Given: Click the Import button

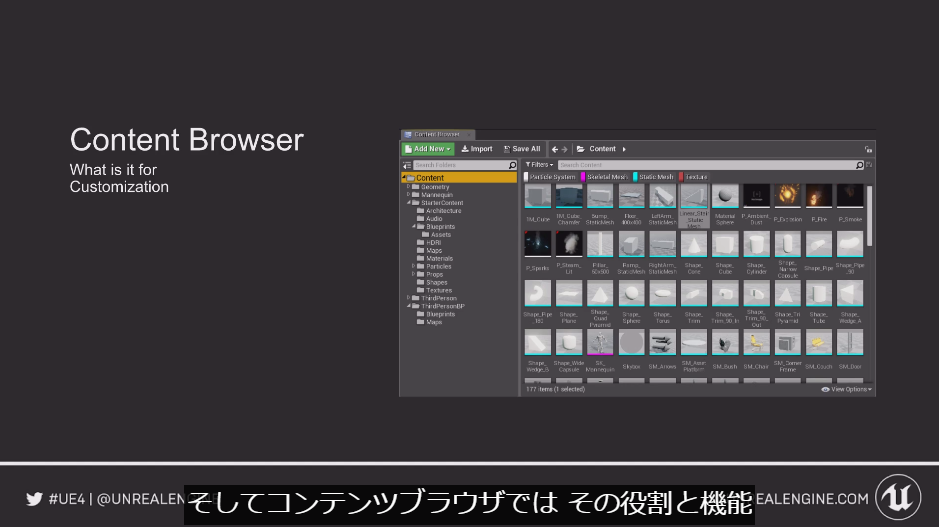Looking at the screenshot, I should pyautogui.click(x=477, y=149).
